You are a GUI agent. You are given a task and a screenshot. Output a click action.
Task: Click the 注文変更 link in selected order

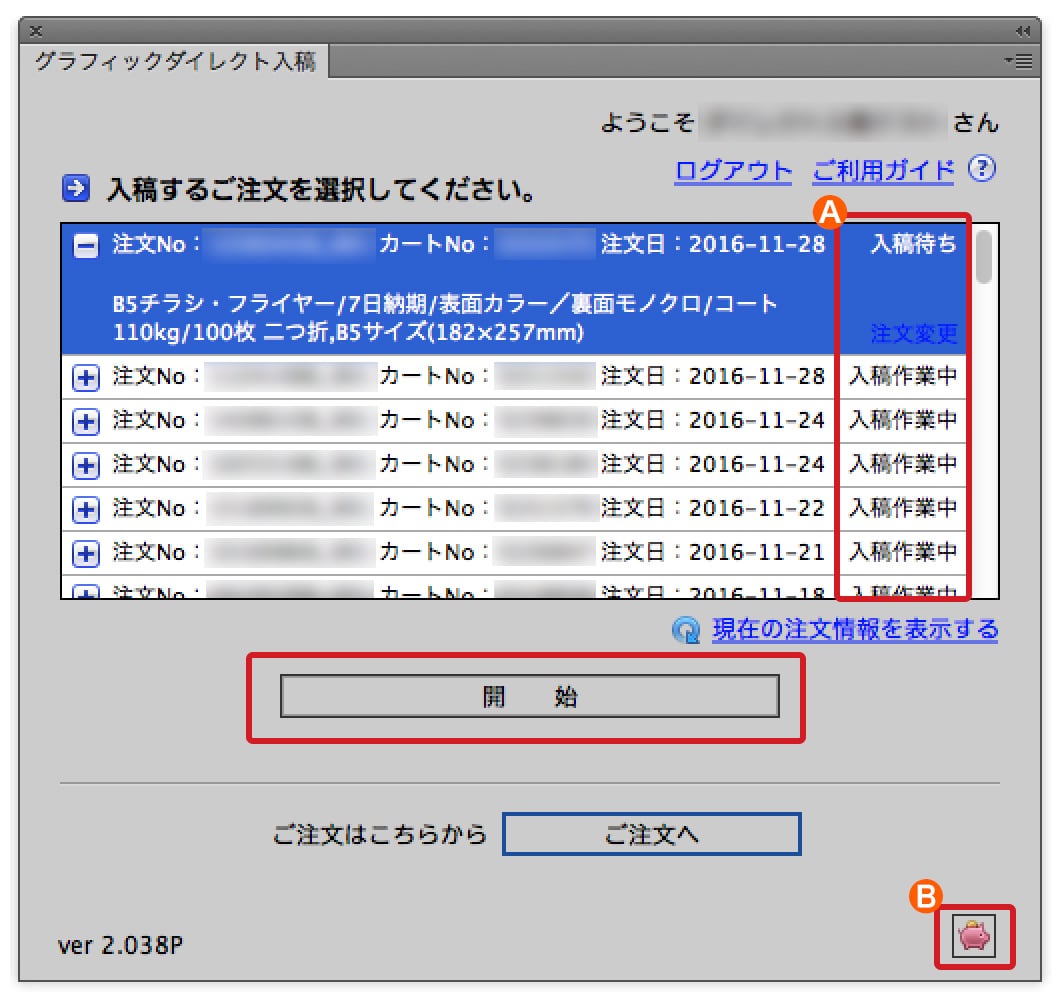(x=913, y=332)
